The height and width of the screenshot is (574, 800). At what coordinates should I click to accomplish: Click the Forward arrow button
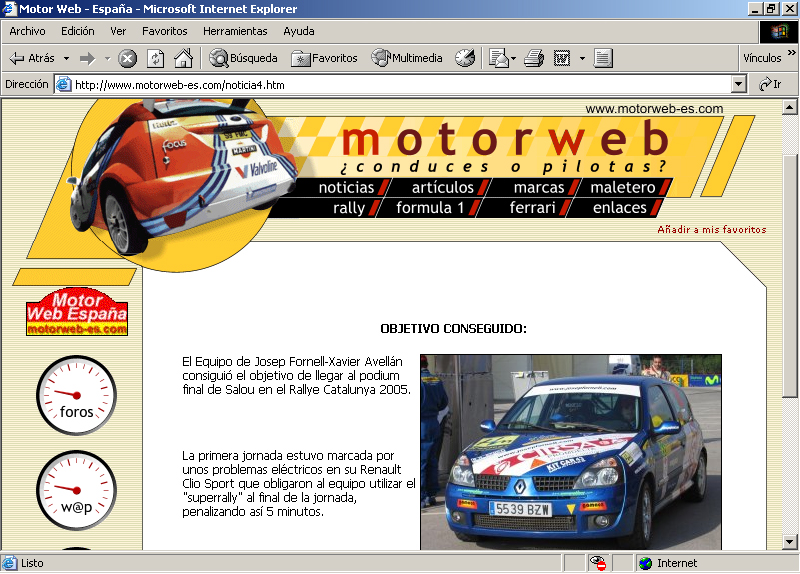[x=88, y=59]
